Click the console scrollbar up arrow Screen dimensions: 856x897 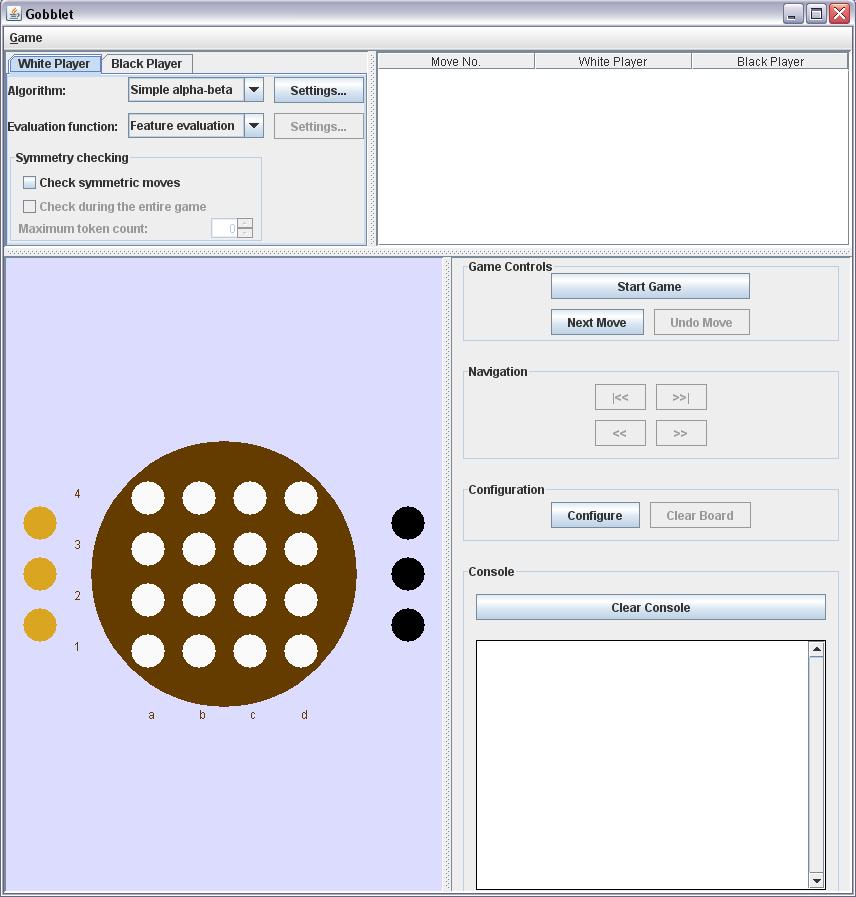(817, 649)
